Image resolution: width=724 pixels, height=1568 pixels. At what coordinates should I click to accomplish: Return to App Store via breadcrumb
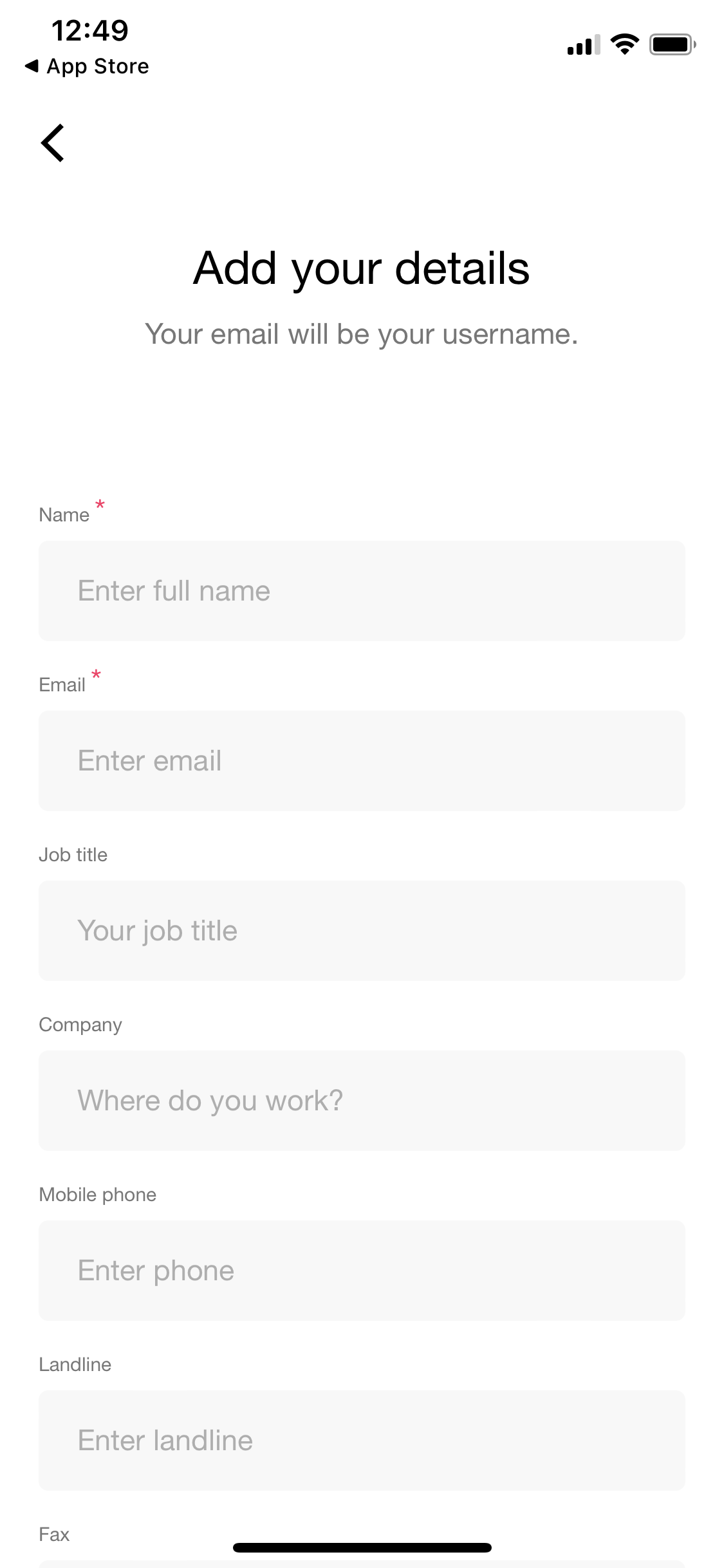(x=87, y=66)
